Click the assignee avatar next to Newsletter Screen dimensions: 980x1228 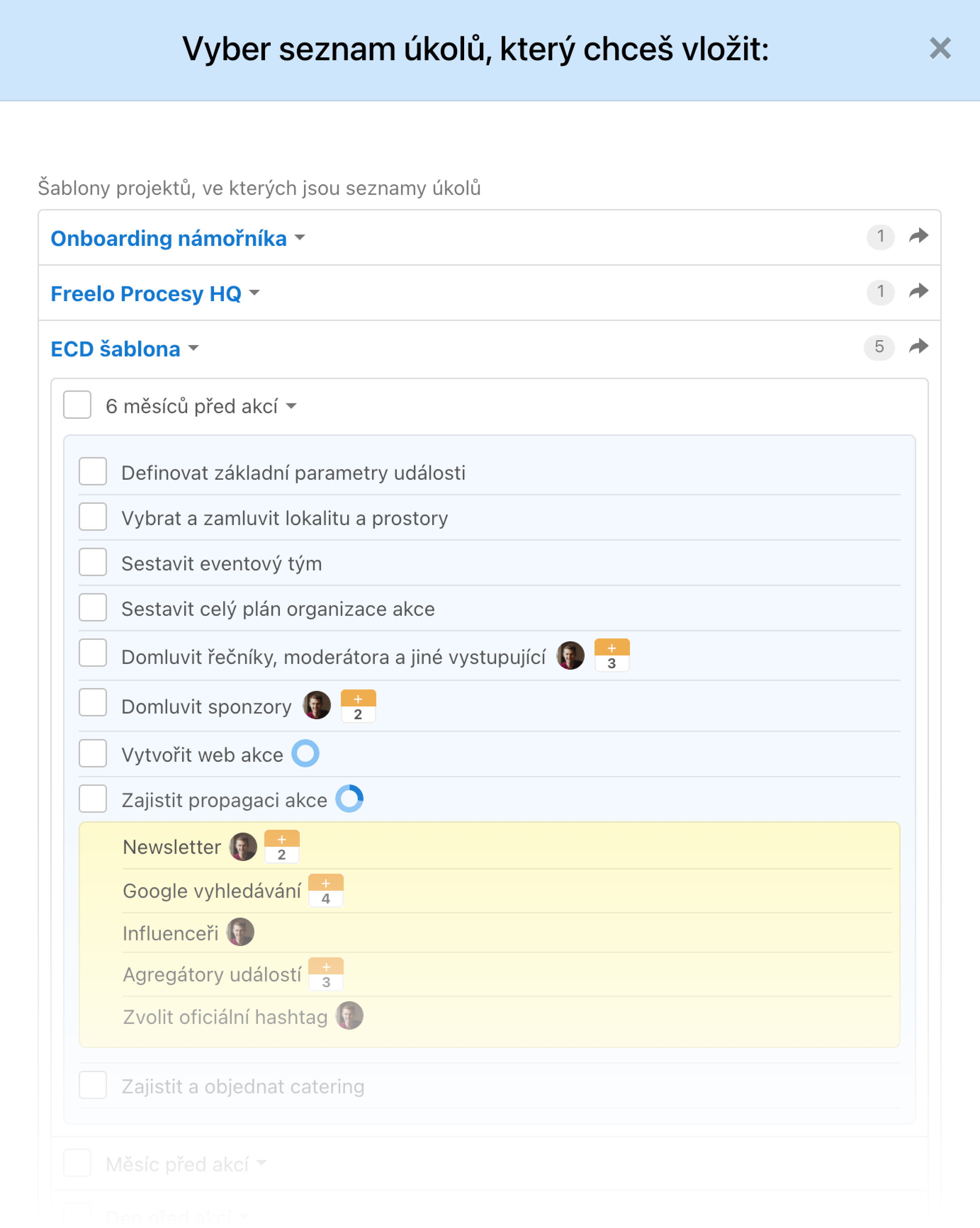point(243,847)
